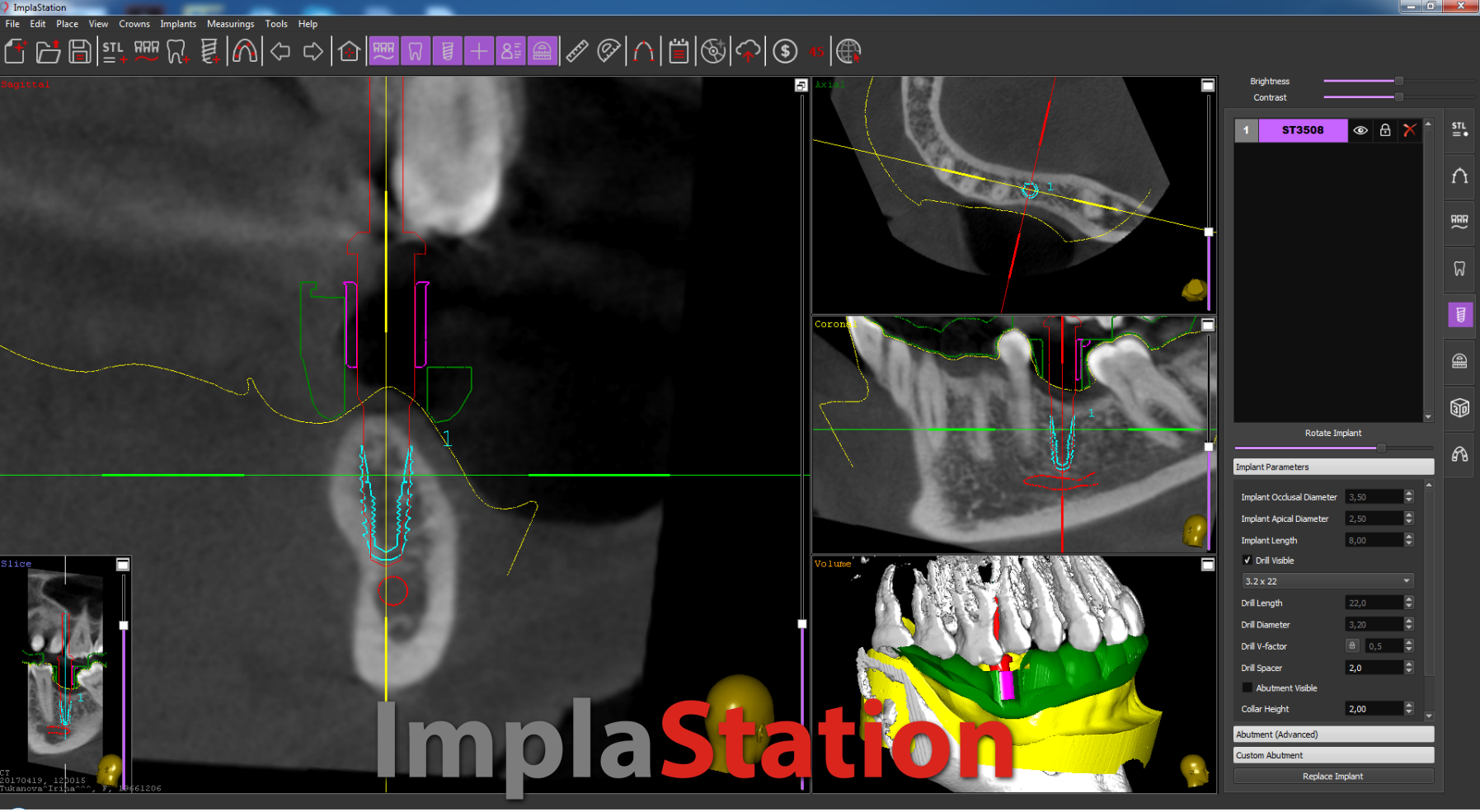Open the 3D cube panel in sidebar
Viewport: 1480px width, 812px height.
(x=1459, y=408)
